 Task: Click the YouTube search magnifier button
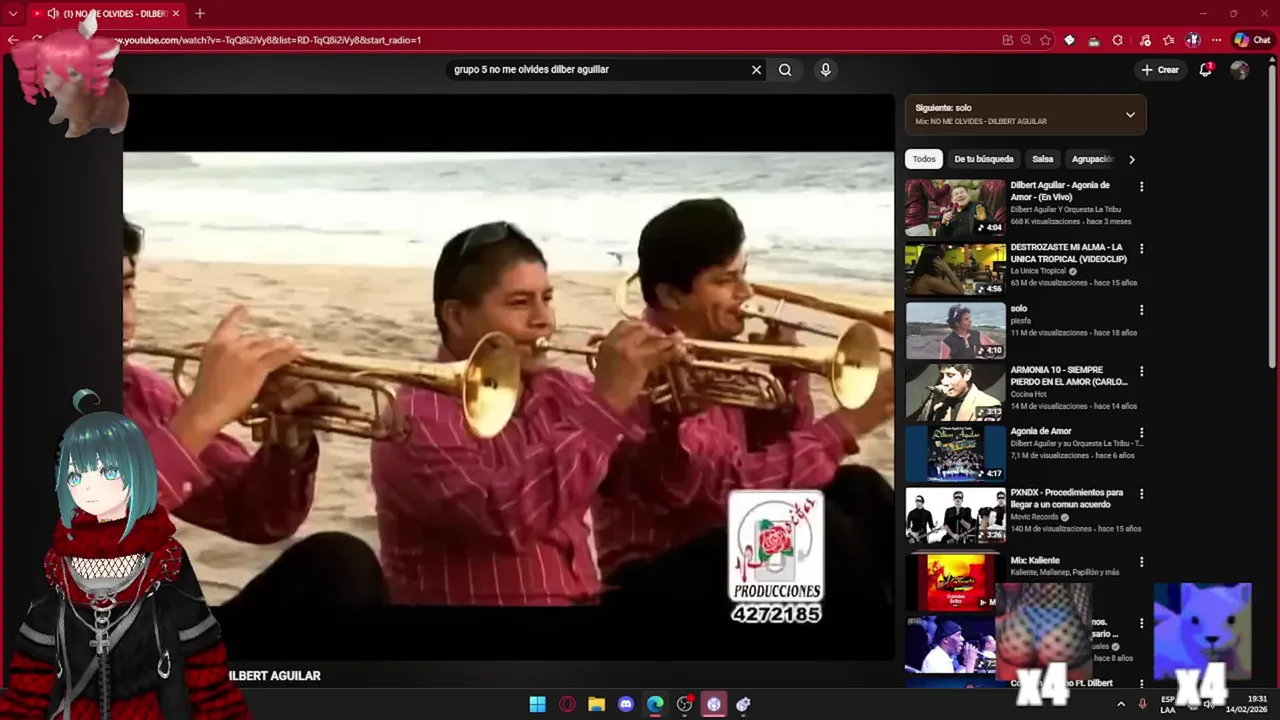pyautogui.click(x=785, y=70)
